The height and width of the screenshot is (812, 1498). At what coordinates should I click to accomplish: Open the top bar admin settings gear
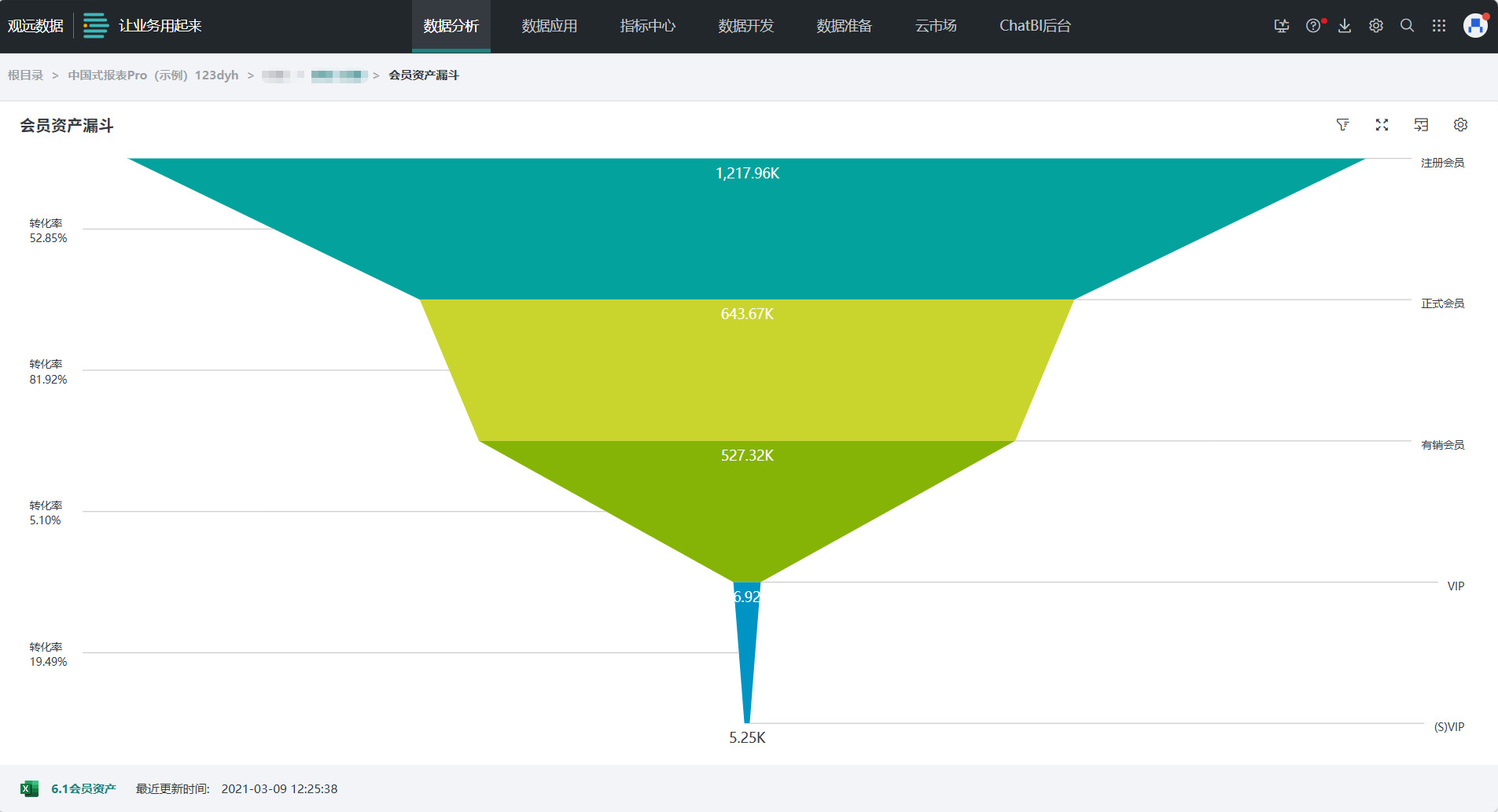[x=1376, y=26]
